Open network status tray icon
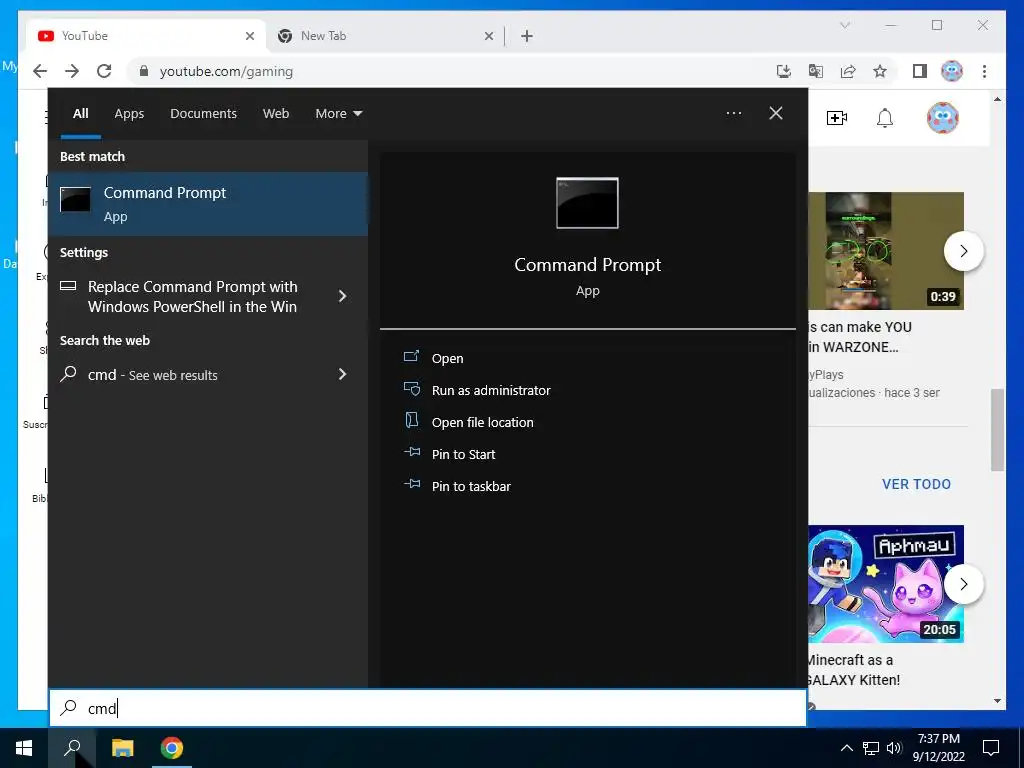 coord(871,748)
